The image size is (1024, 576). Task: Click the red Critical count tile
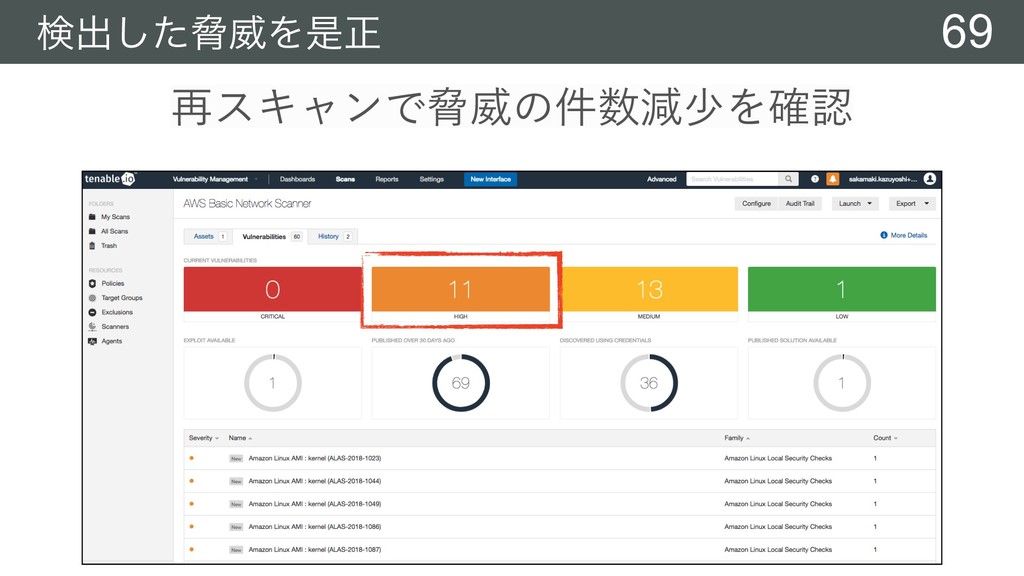273,289
